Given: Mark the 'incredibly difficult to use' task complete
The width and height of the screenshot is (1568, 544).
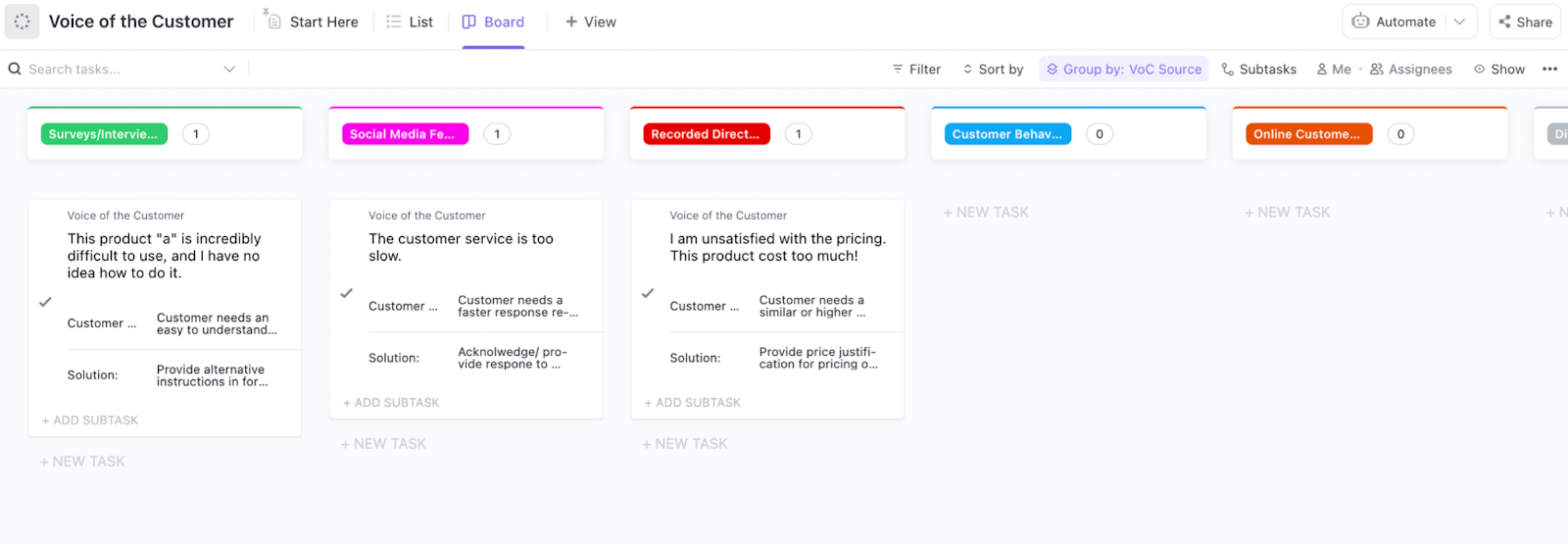Looking at the screenshot, I should click(x=45, y=302).
